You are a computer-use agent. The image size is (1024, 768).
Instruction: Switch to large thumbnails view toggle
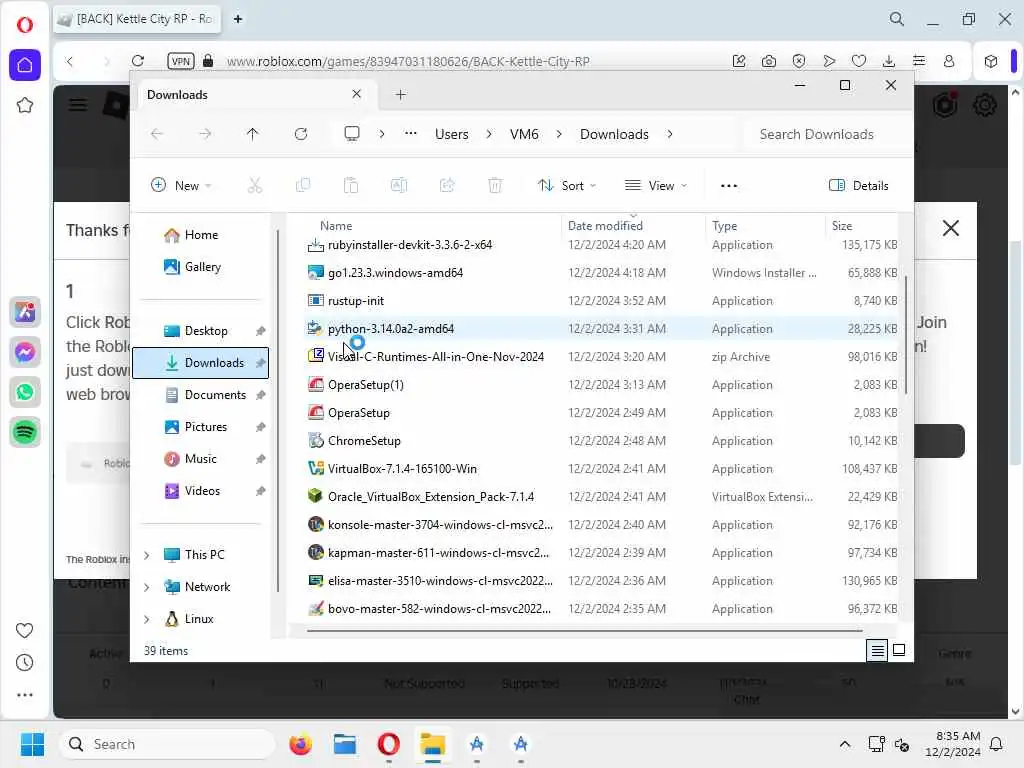pyautogui.click(x=899, y=650)
